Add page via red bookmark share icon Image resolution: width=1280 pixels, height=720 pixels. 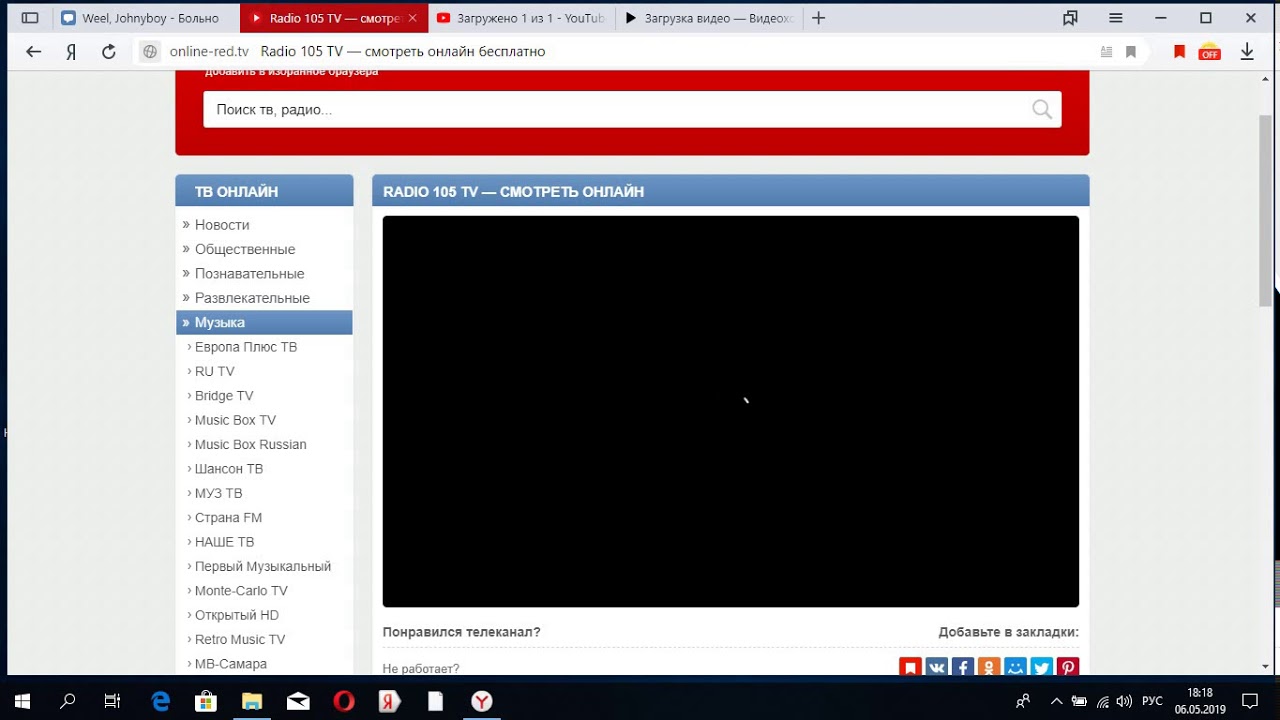click(x=910, y=667)
